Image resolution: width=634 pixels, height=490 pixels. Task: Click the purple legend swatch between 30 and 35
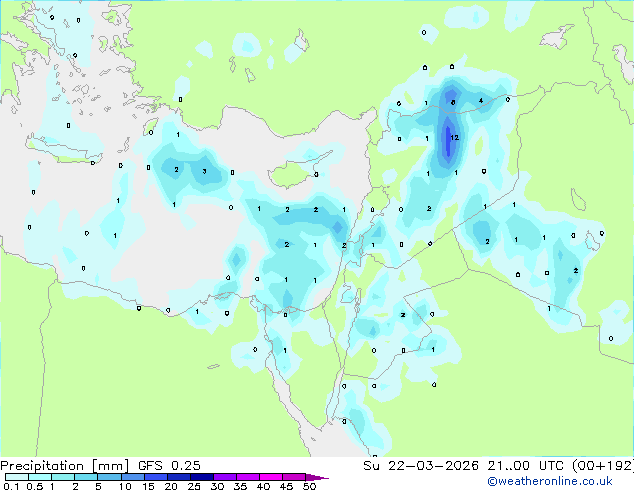point(225,477)
